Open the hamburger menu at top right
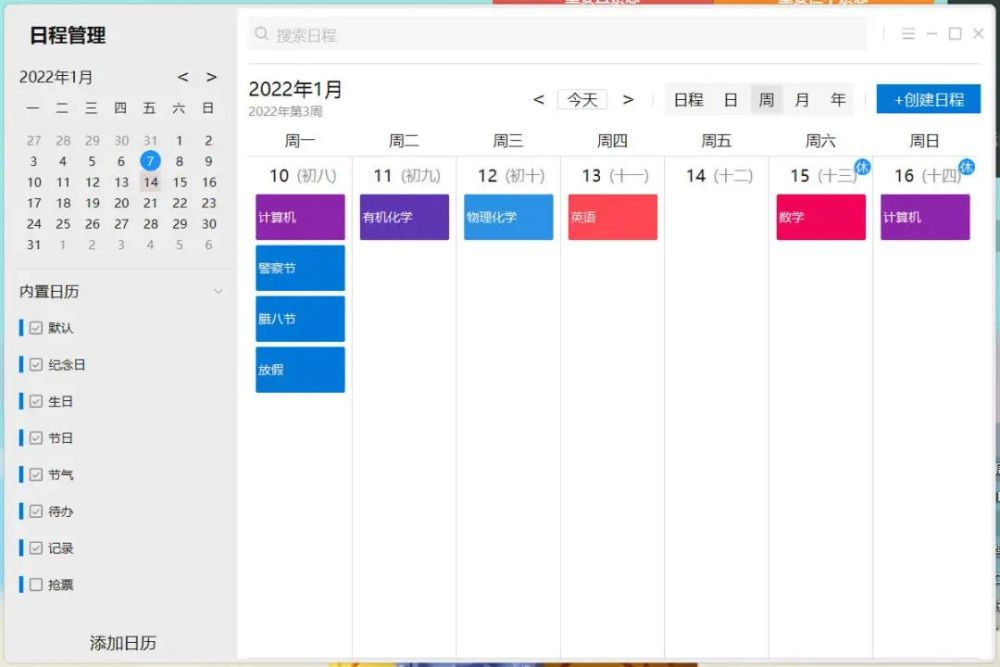The width and height of the screenshot is (1000, 667). (908, 33)
